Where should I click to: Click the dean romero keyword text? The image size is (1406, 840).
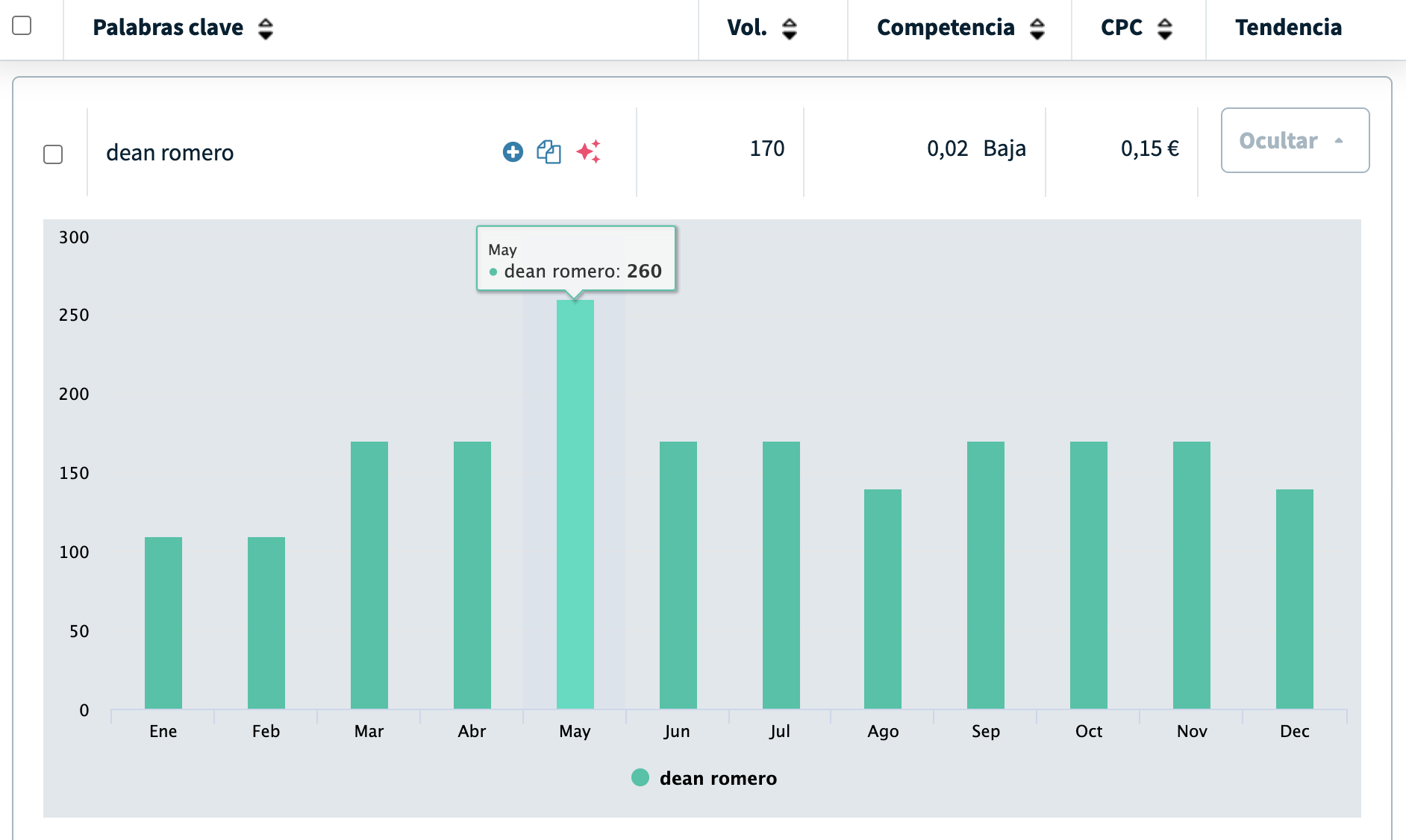click(170, 153)
